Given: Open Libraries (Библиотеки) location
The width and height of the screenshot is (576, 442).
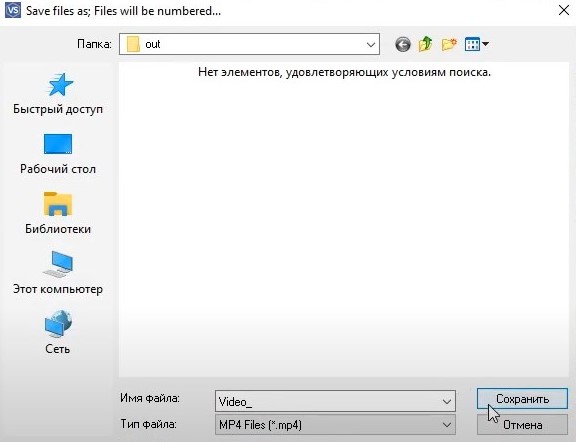Looking at the screenshot, I should coord(58,213).
